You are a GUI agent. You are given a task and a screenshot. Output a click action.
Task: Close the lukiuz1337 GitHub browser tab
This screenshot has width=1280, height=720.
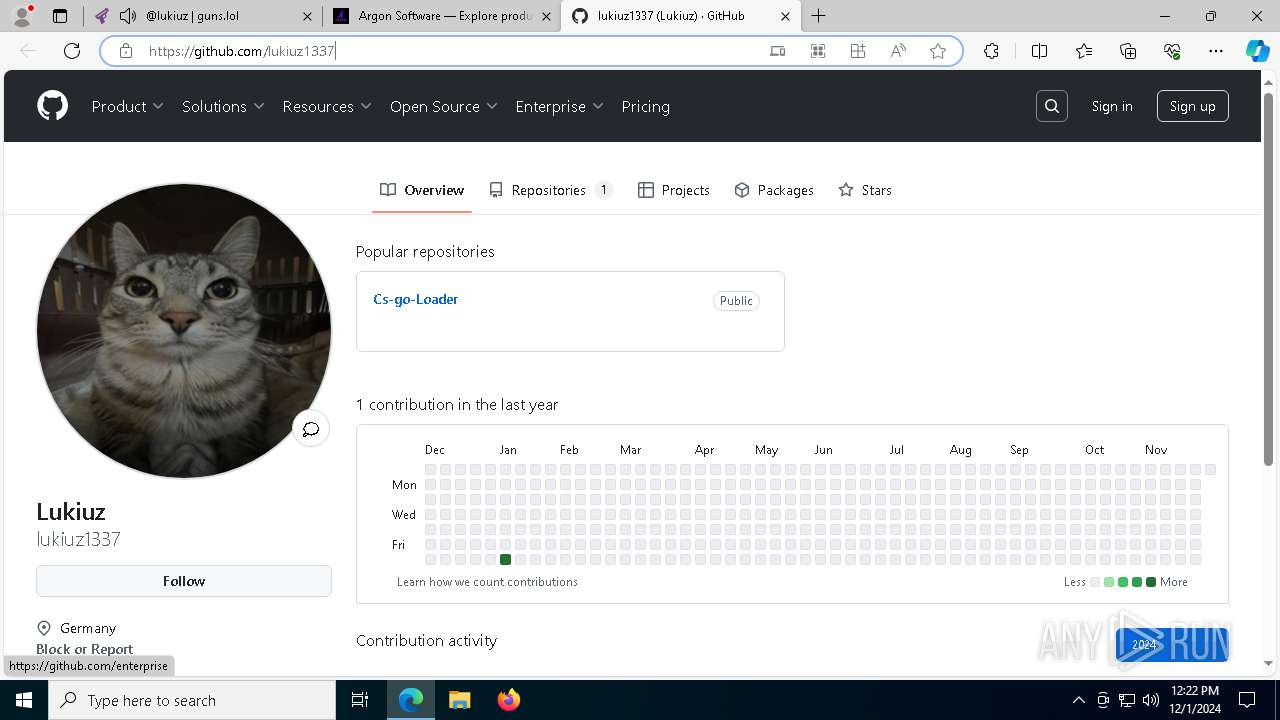point(785,16)
